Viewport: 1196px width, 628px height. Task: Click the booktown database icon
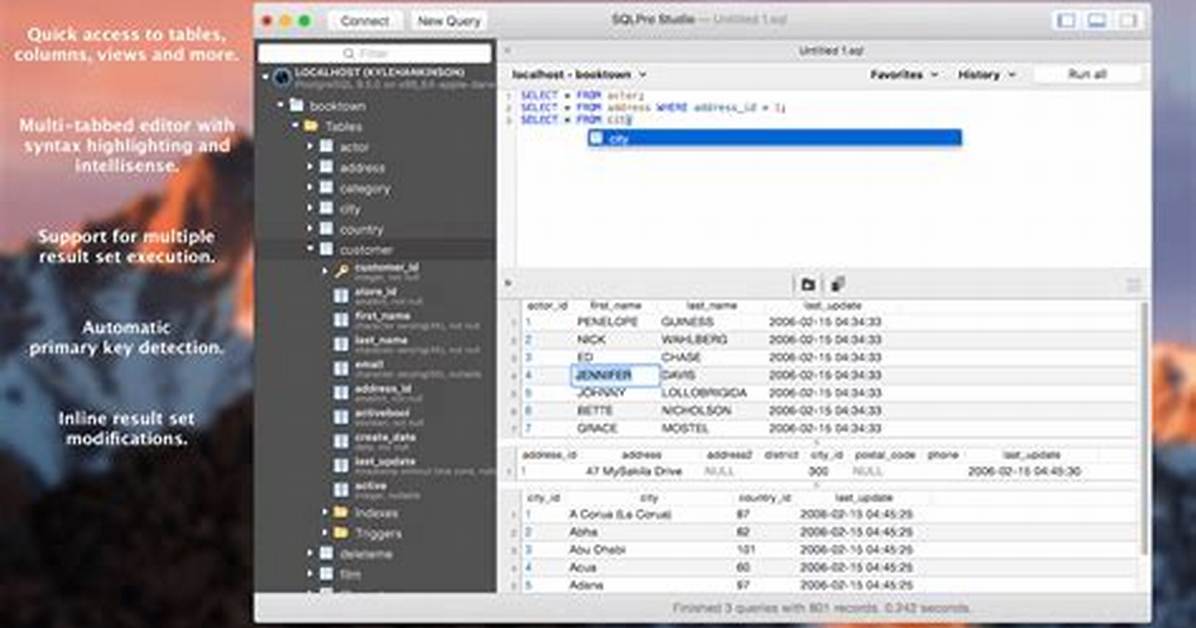pyautogui.click(x=297, y=105)
